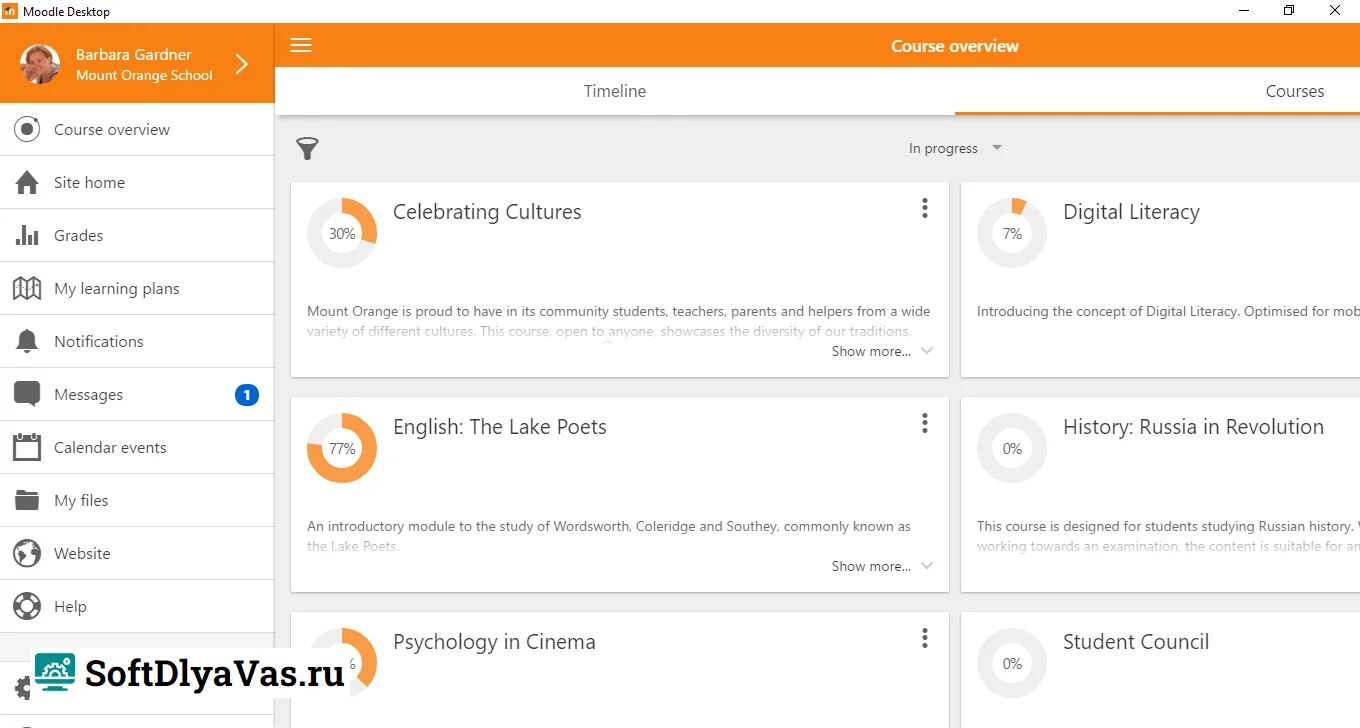Open English: The Lake Poets course
1360x728 pixels.
[500, 427]
